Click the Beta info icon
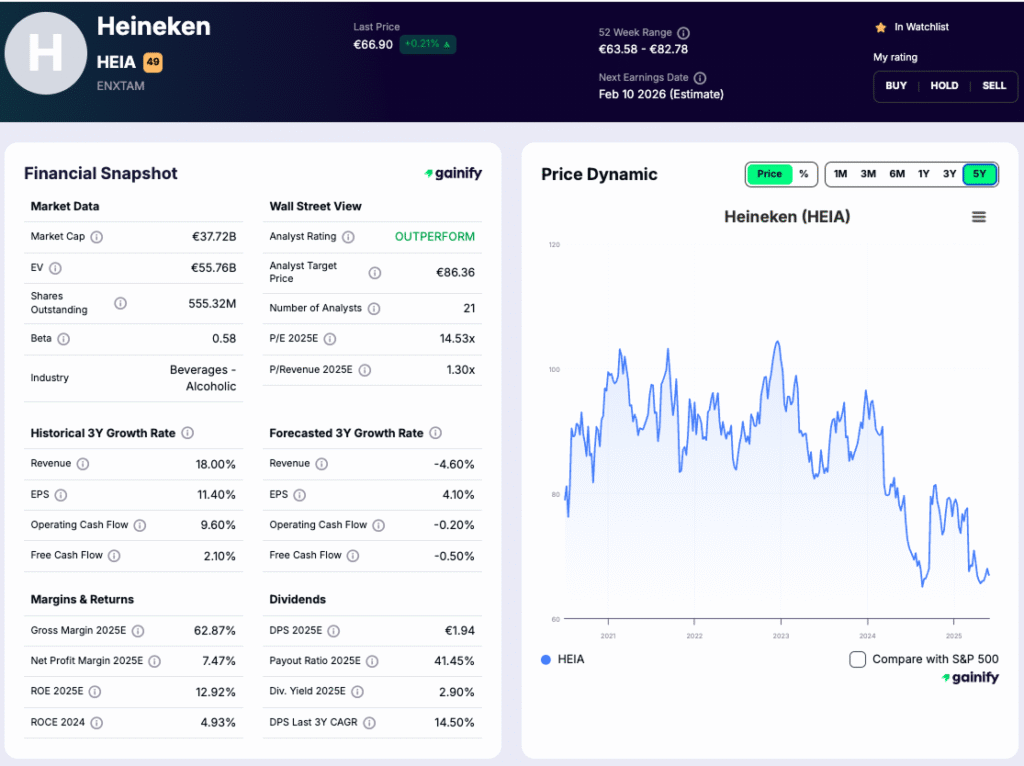The height and width of the screenshot is (766, 1024). point(66,339)
